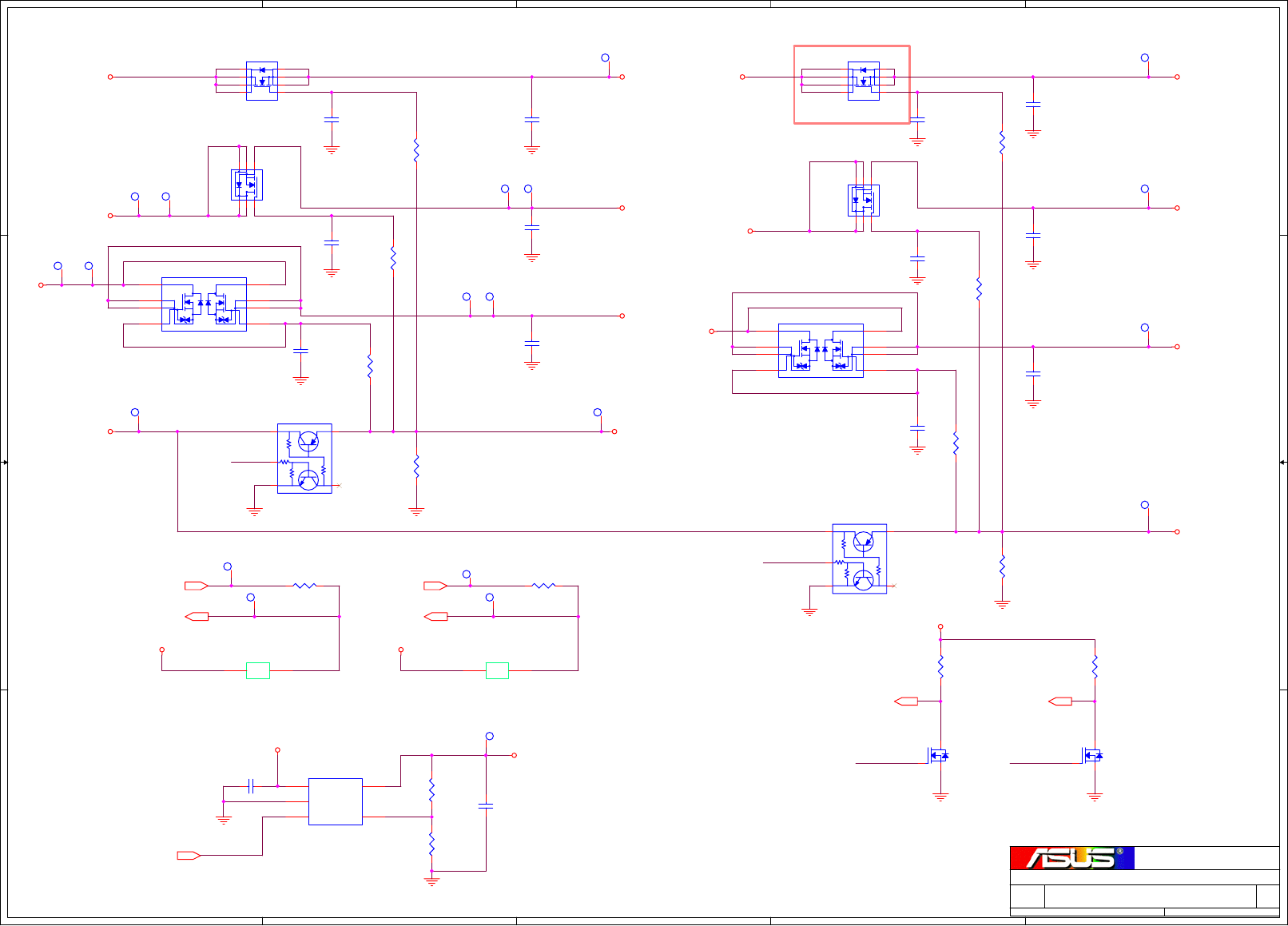This screenshot has height=926, width=1288.
Task: Select the horizontal resistor above the right green box
Action: [x=543, y=586]
